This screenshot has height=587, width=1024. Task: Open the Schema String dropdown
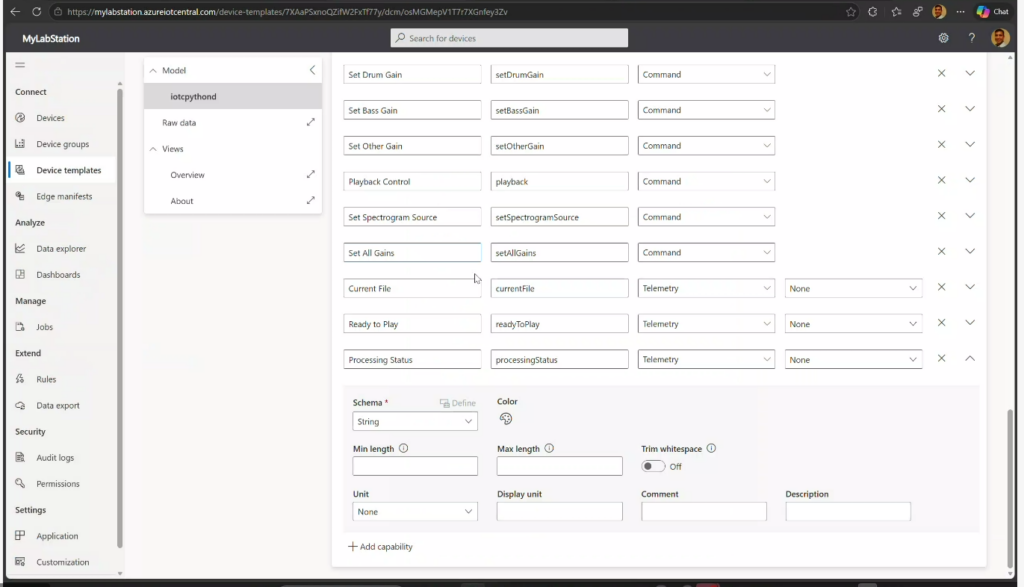click(415, 422)
